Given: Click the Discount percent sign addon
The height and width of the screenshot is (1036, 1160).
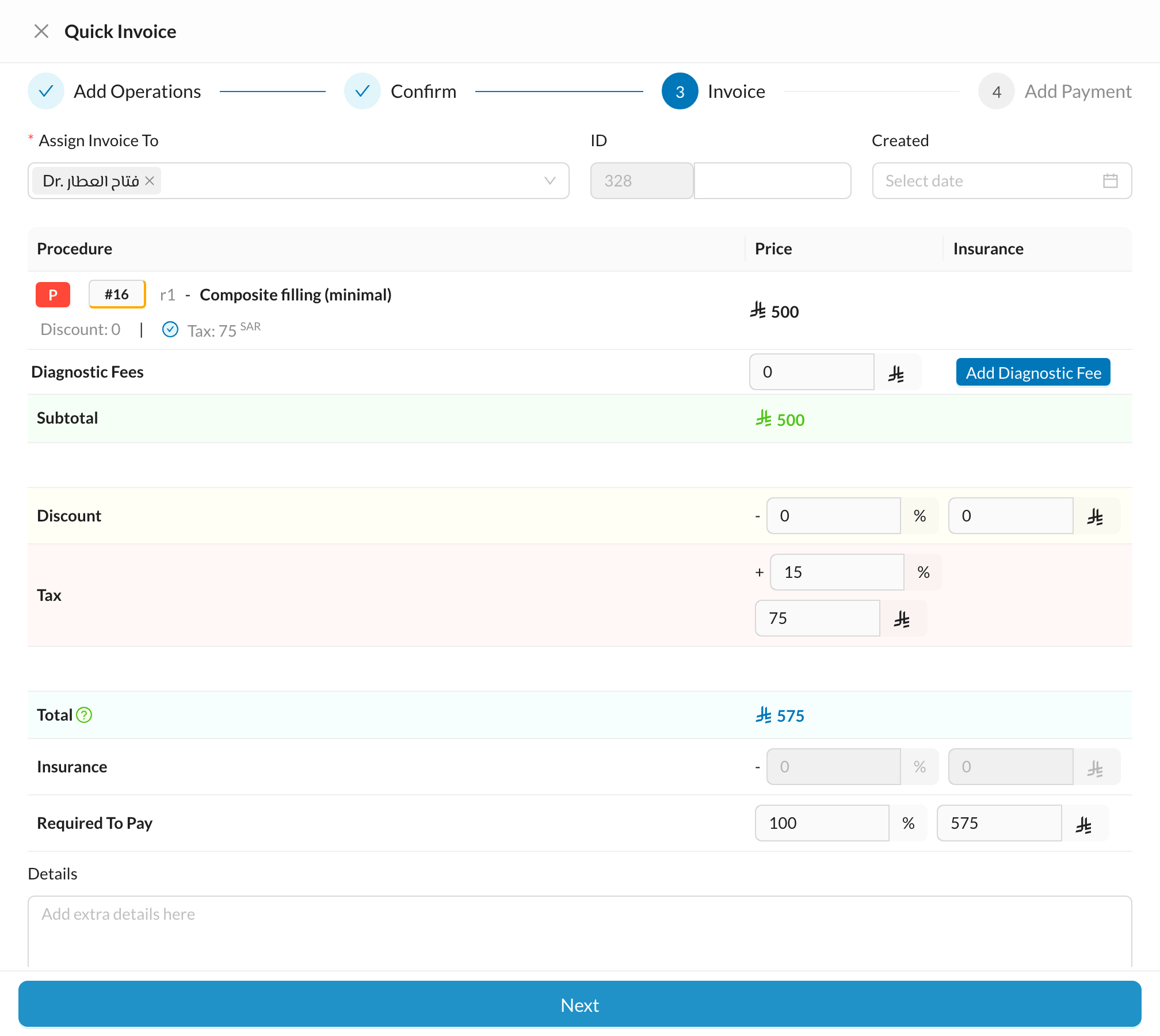Looking at the screenshot, I should (919, 516).
